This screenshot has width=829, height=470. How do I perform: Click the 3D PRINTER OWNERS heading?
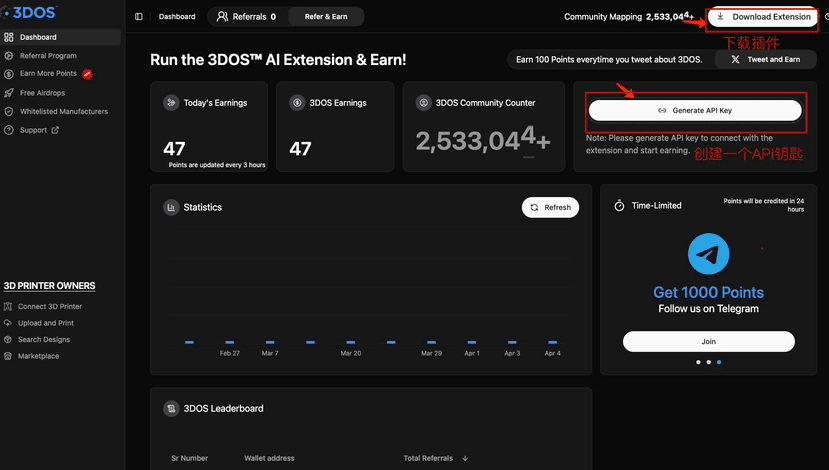point(49,286)
